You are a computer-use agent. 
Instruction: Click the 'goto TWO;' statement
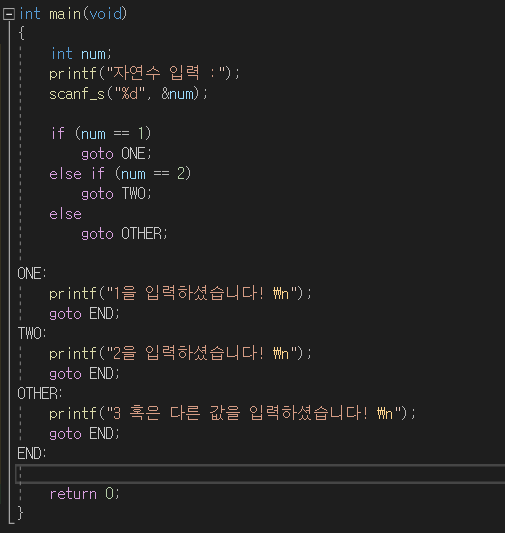[x=116, y=194]
